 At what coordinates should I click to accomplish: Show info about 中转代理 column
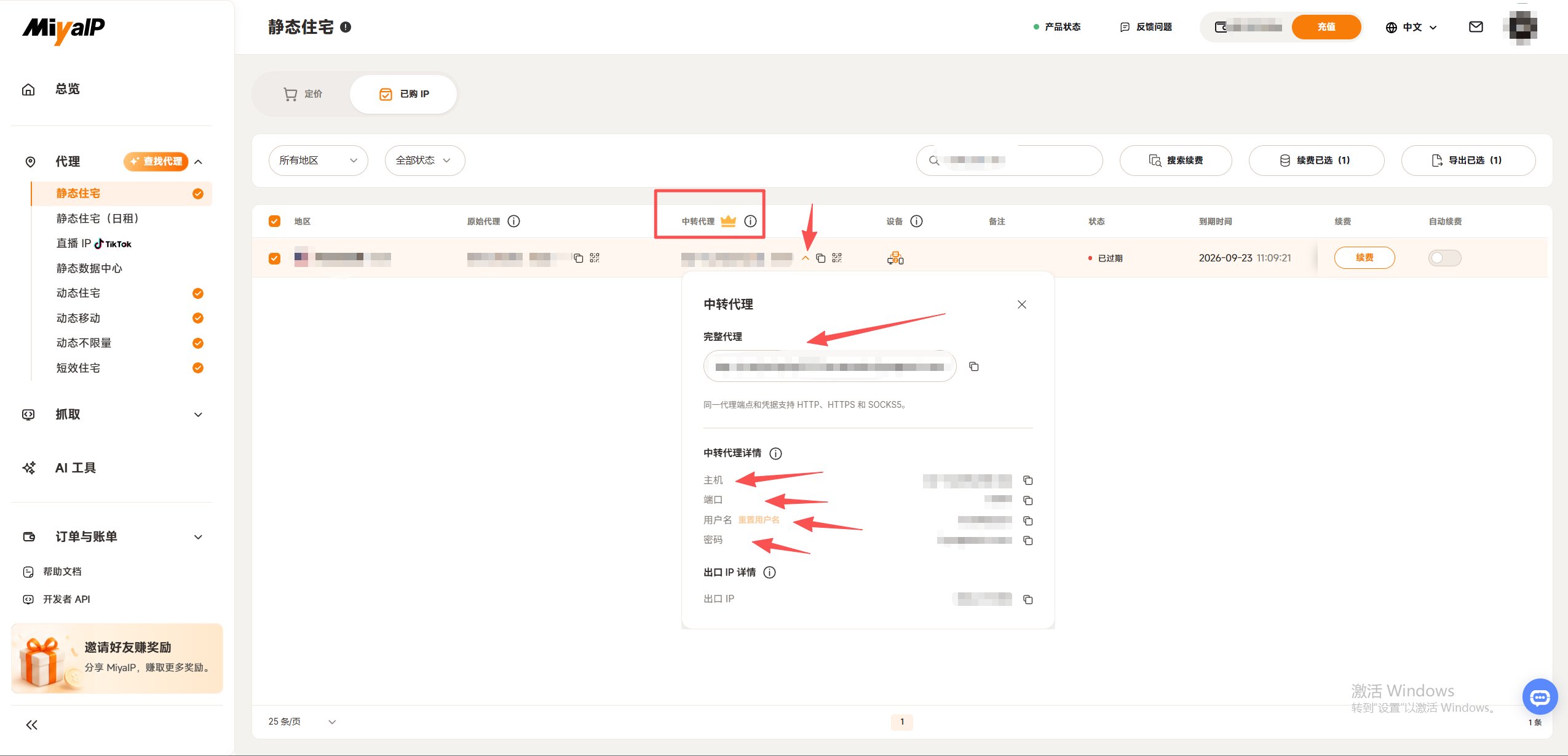point(750,221)
